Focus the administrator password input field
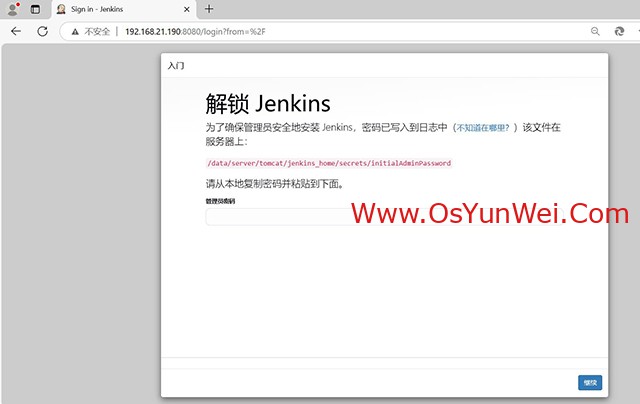 pos(384,217)
